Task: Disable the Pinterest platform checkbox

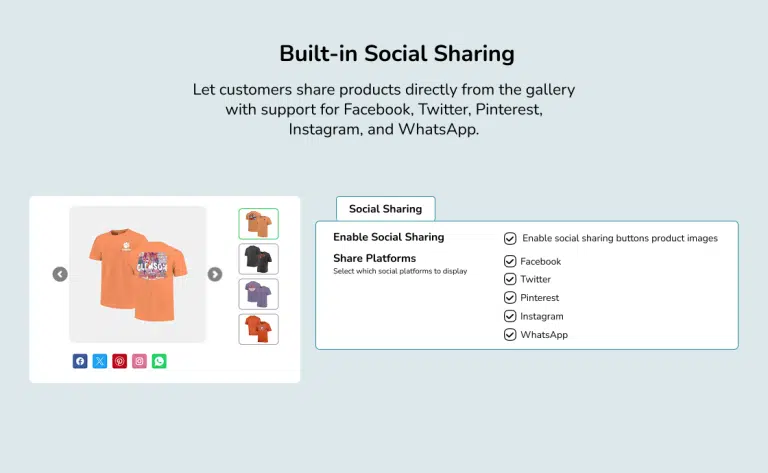Action: tap(510, 297)
